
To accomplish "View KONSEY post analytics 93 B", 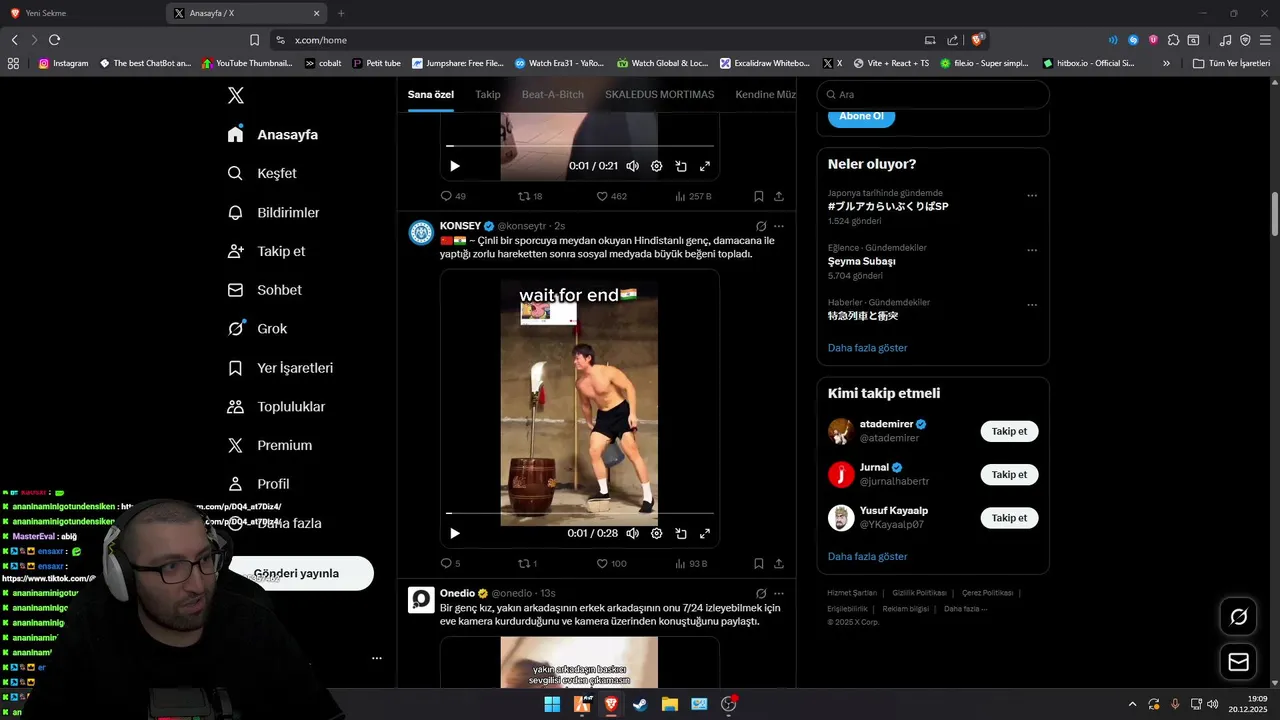I will click(x=692, y=564).
